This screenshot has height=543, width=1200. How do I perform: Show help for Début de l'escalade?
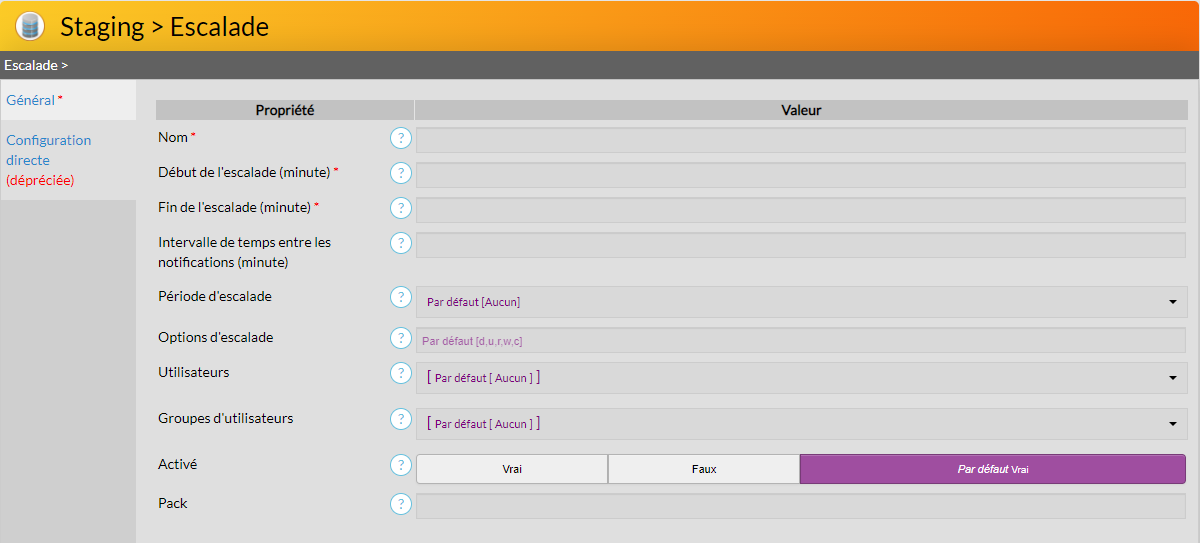coord(401,174)
